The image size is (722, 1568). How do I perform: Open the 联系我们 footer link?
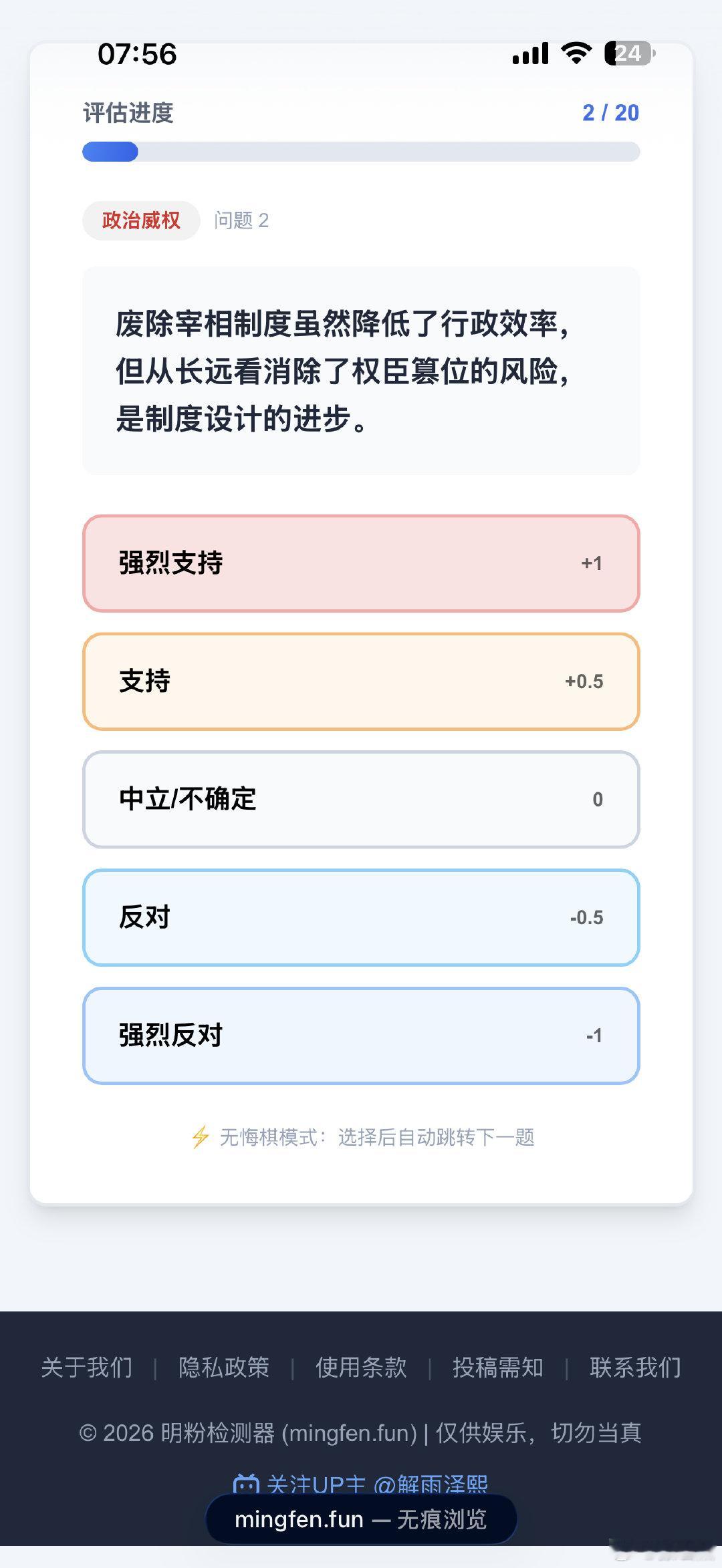point(635,1368)
